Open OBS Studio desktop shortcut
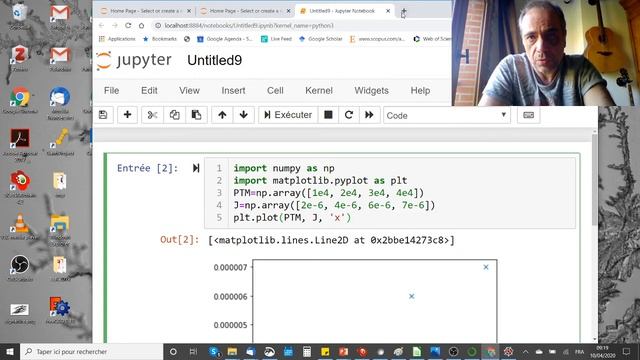Image resolution: width=640 pixels, height=360 pixels. point(20,268)
